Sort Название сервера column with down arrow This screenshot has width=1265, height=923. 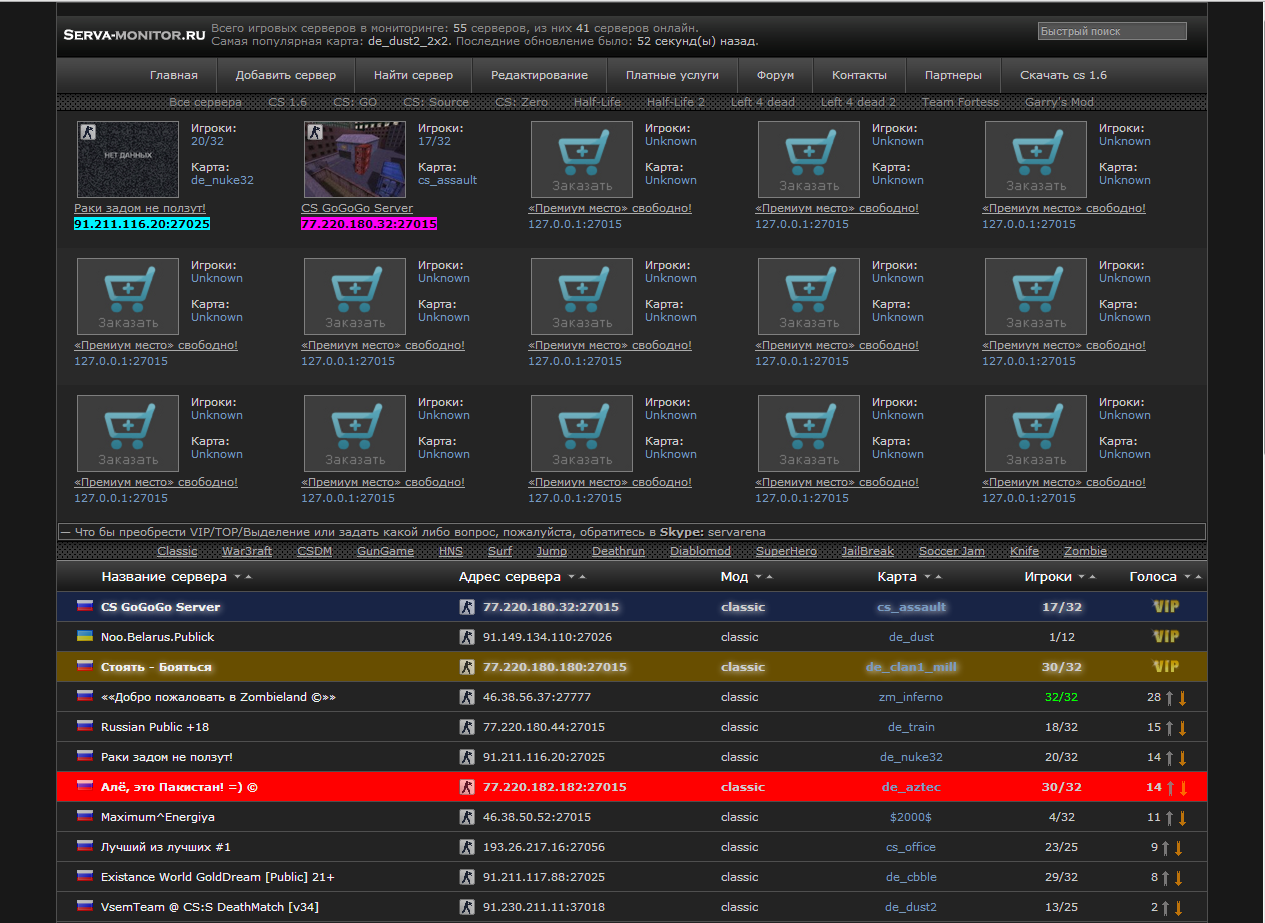[x=237, y=577]
